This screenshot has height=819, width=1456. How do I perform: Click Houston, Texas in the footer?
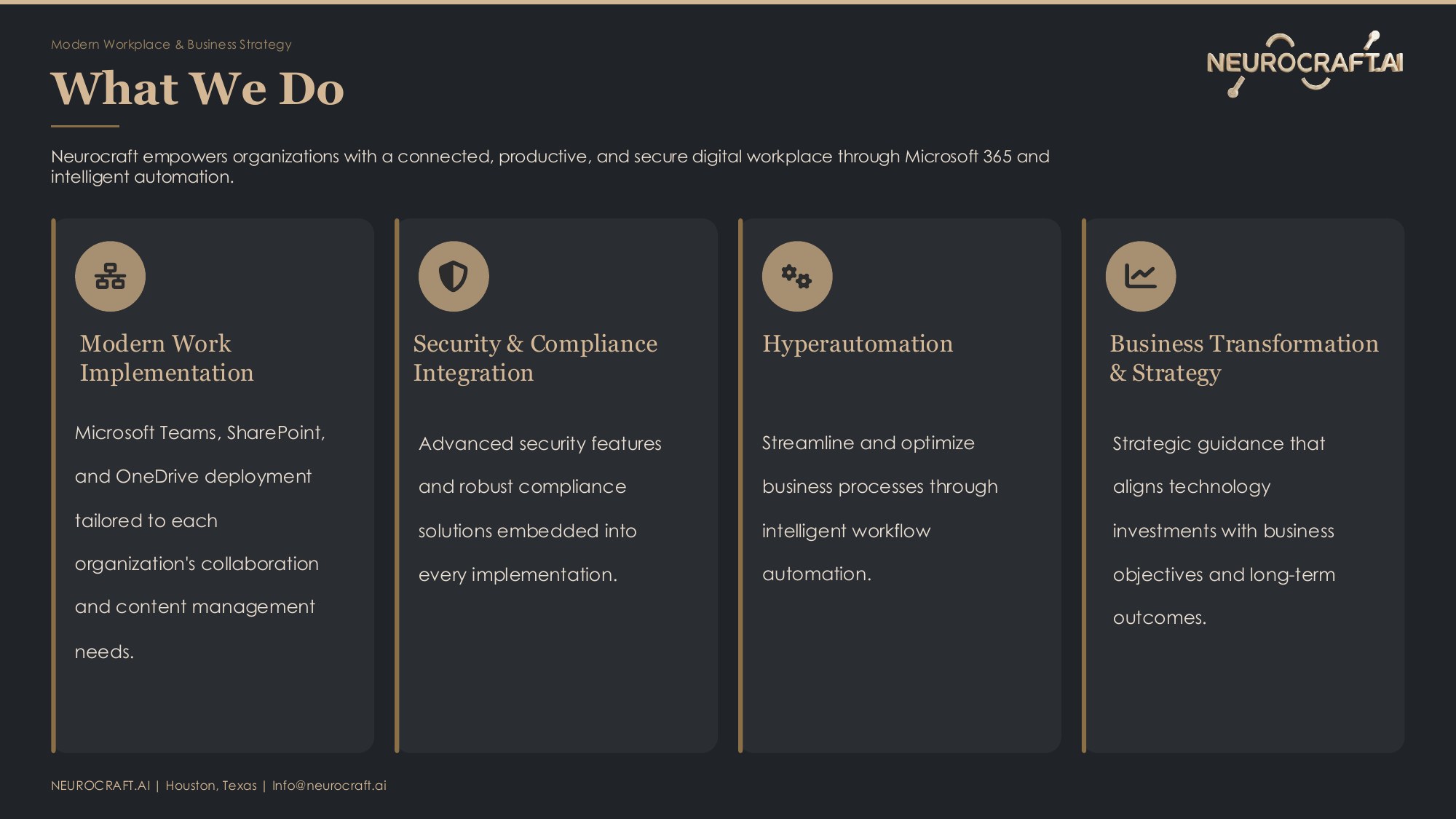211,786
